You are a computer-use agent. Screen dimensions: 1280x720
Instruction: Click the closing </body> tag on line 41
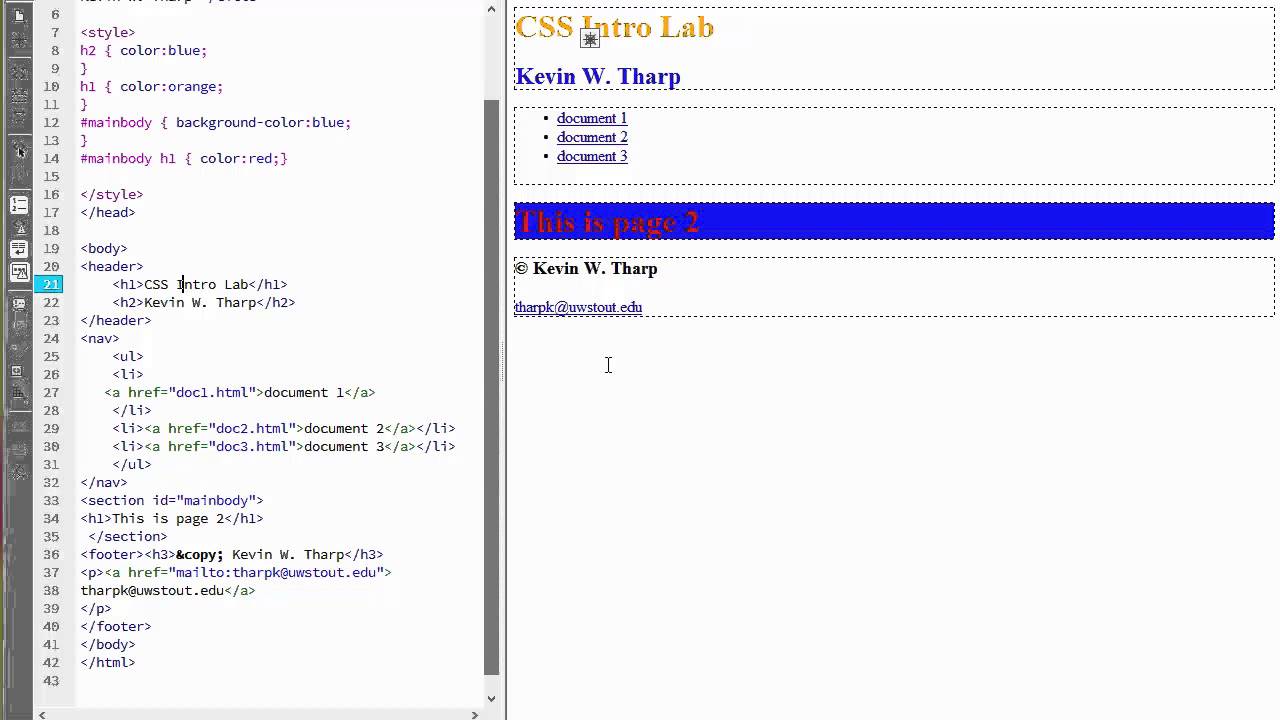pyautogui.click(x=108, y=644)
